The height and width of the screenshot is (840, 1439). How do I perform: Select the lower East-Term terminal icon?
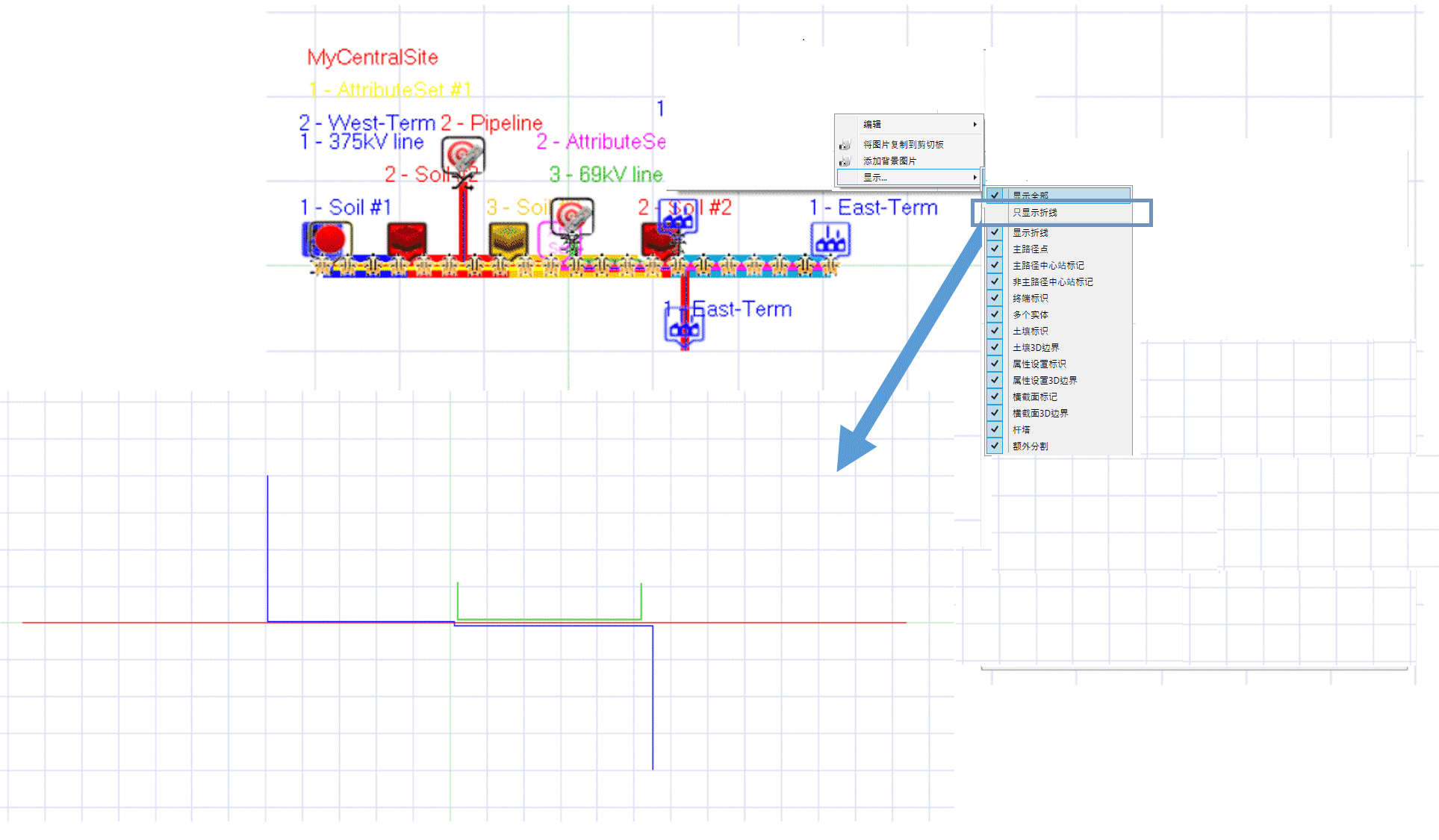[x=684, y=326]
